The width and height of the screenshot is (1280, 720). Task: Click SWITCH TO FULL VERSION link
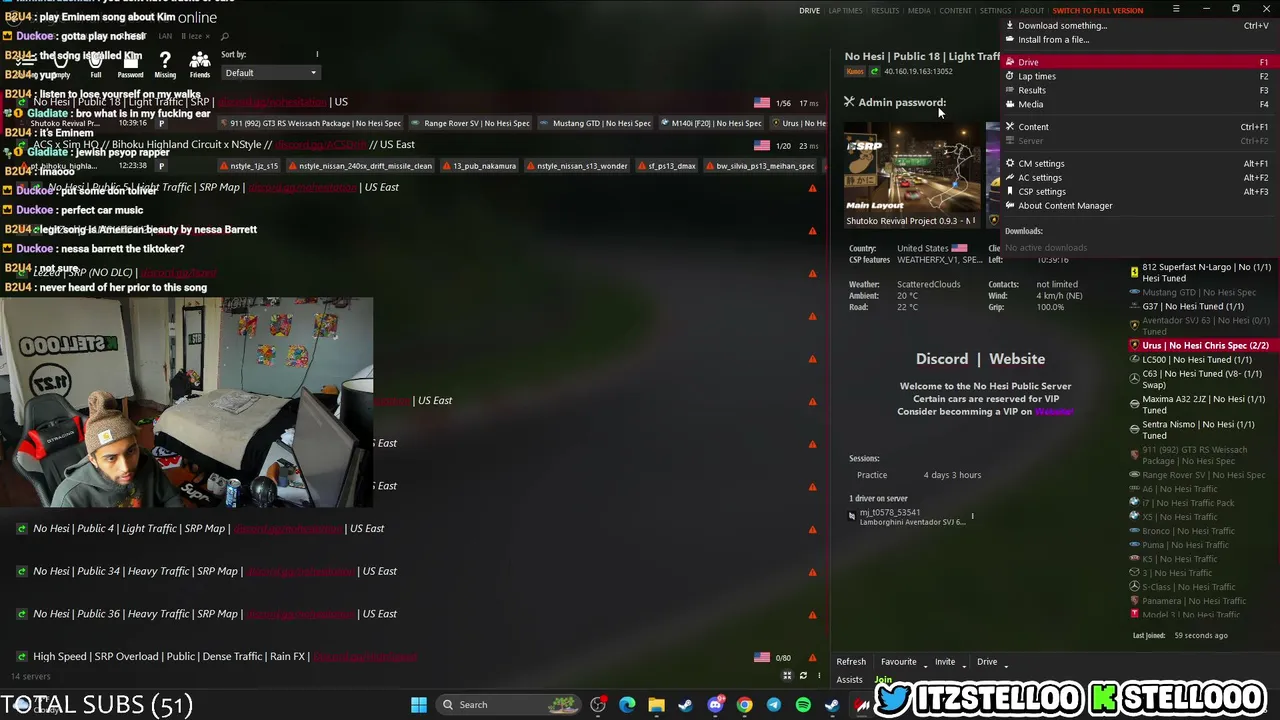point(1098,11)
